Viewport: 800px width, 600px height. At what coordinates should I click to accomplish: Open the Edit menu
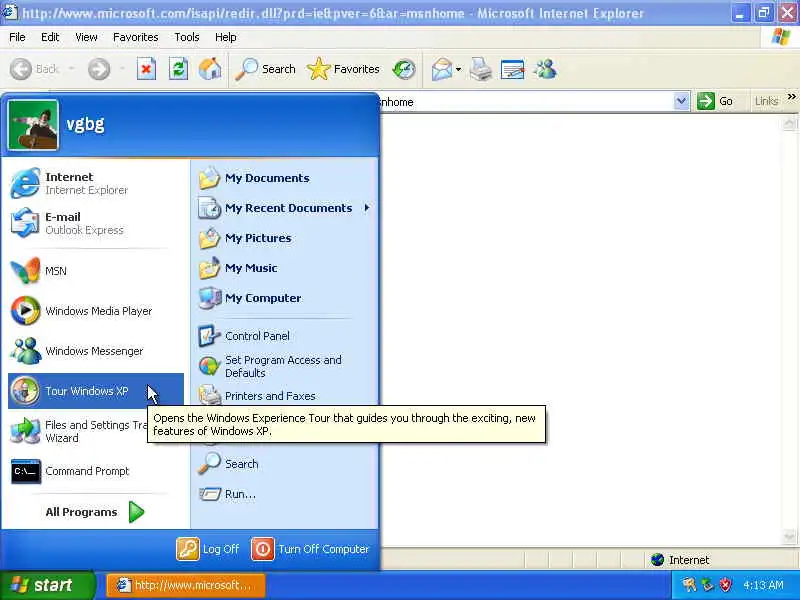click(x=50, y=37)
